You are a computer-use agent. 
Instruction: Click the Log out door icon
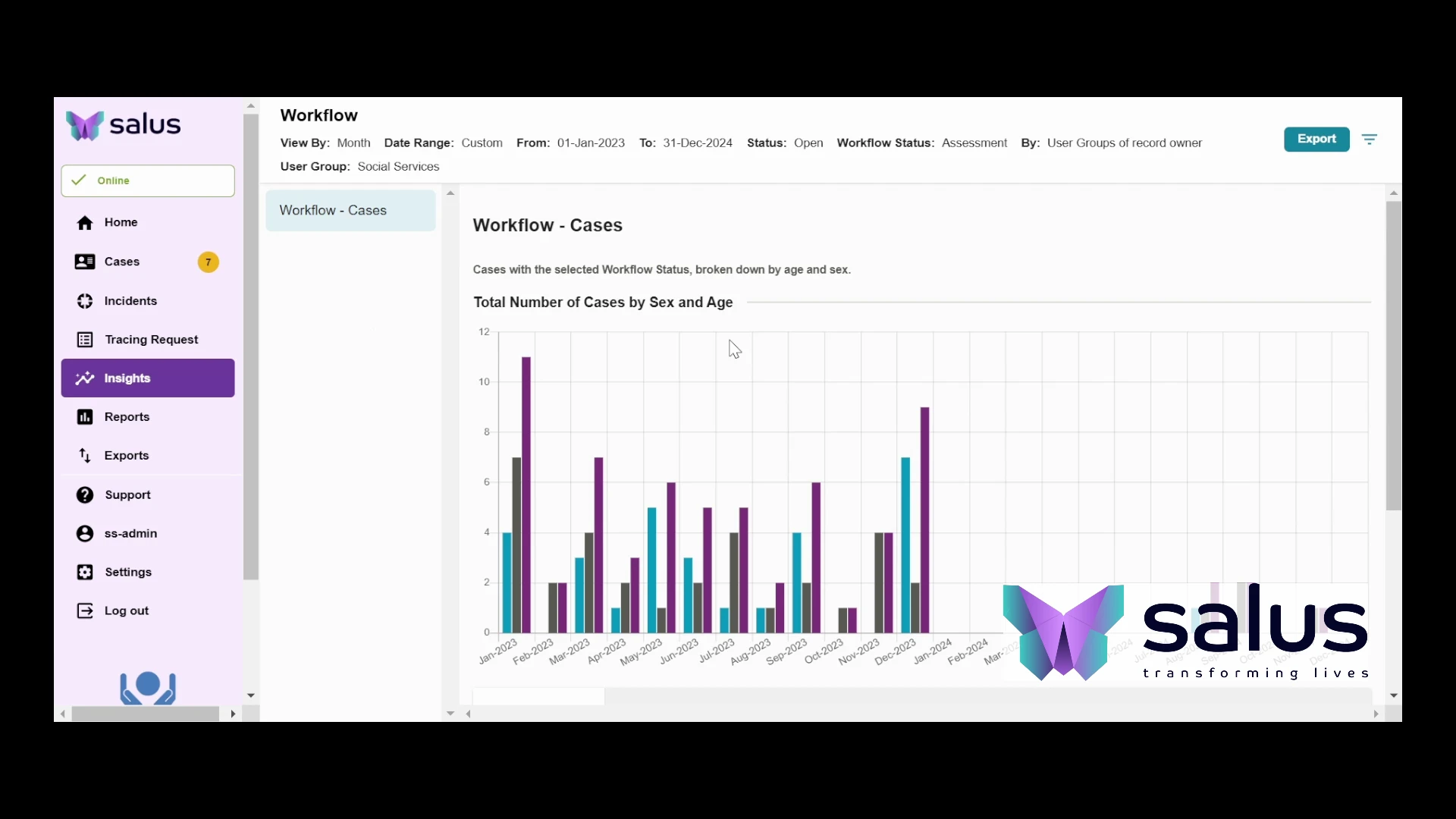click(85, 611)
